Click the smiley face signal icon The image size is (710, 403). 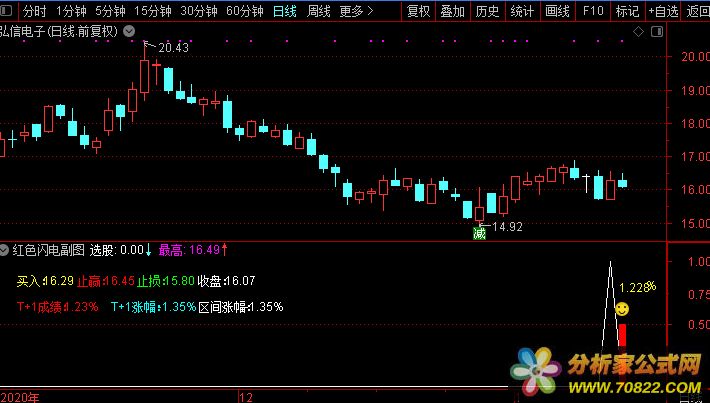coord(622,309)
